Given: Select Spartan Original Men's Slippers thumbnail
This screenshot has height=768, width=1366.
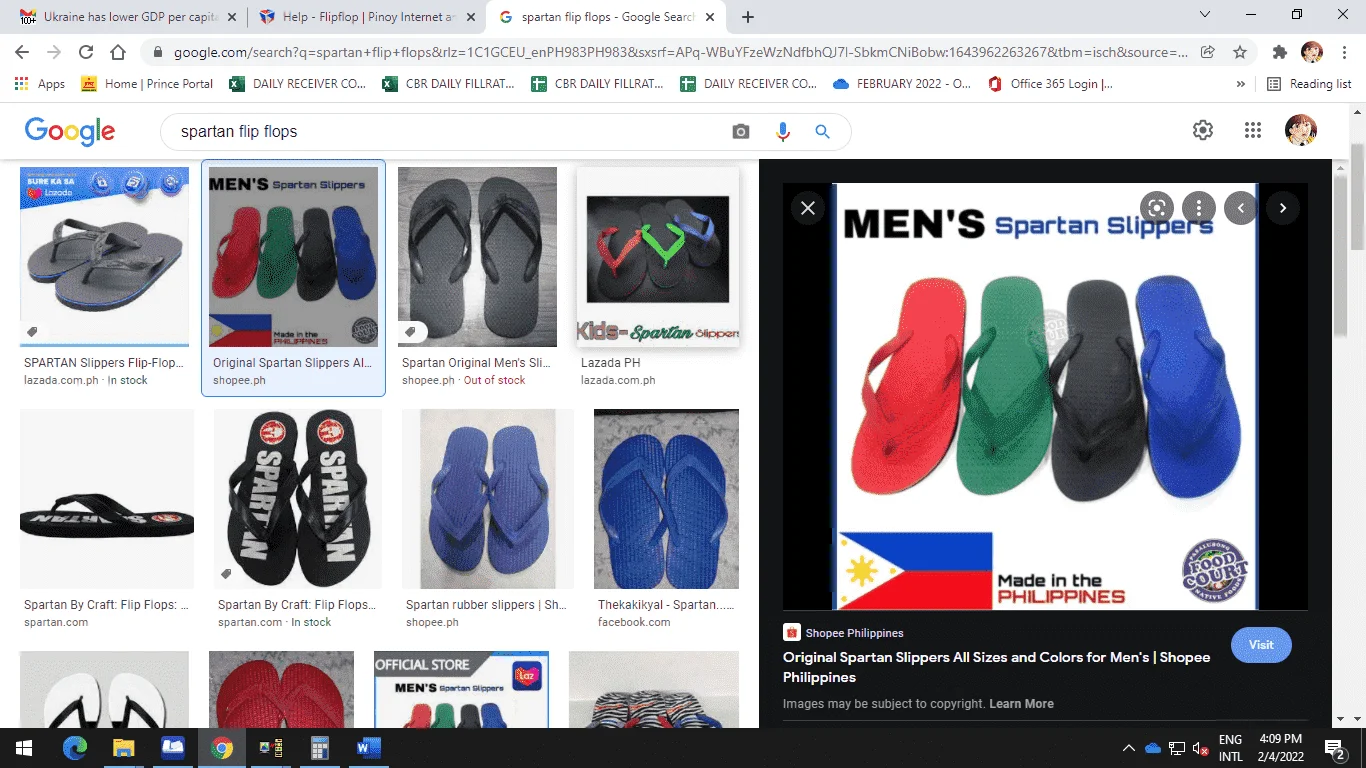Looking at the screenshot, I should coord(477,257).
